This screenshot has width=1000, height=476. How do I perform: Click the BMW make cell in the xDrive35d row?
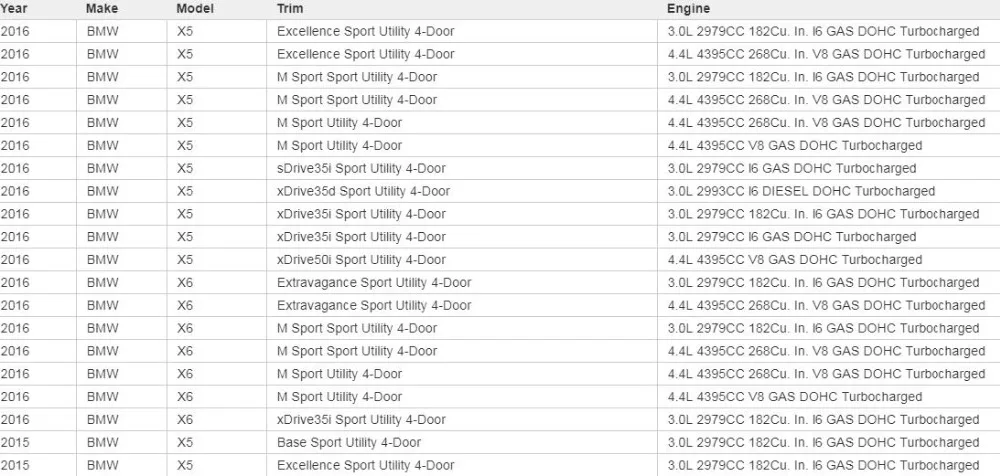coord(103,191)
